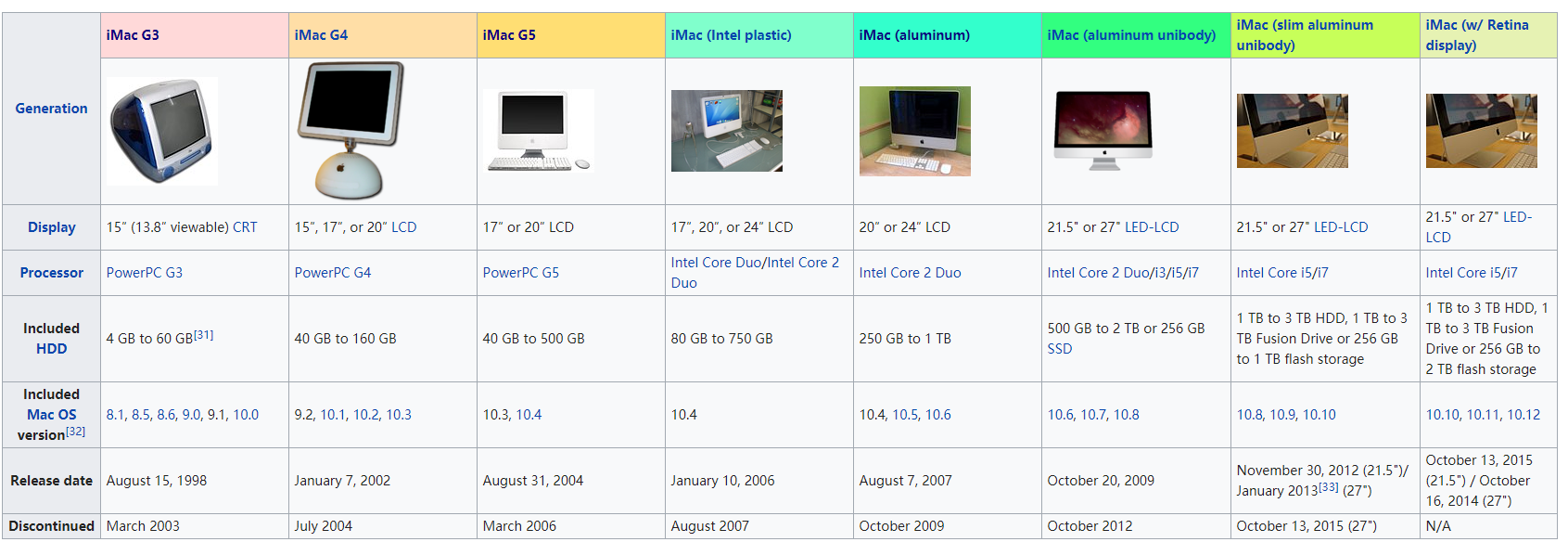
Task: Open the 10.11 version link
Action: [x=1484, y=415]
